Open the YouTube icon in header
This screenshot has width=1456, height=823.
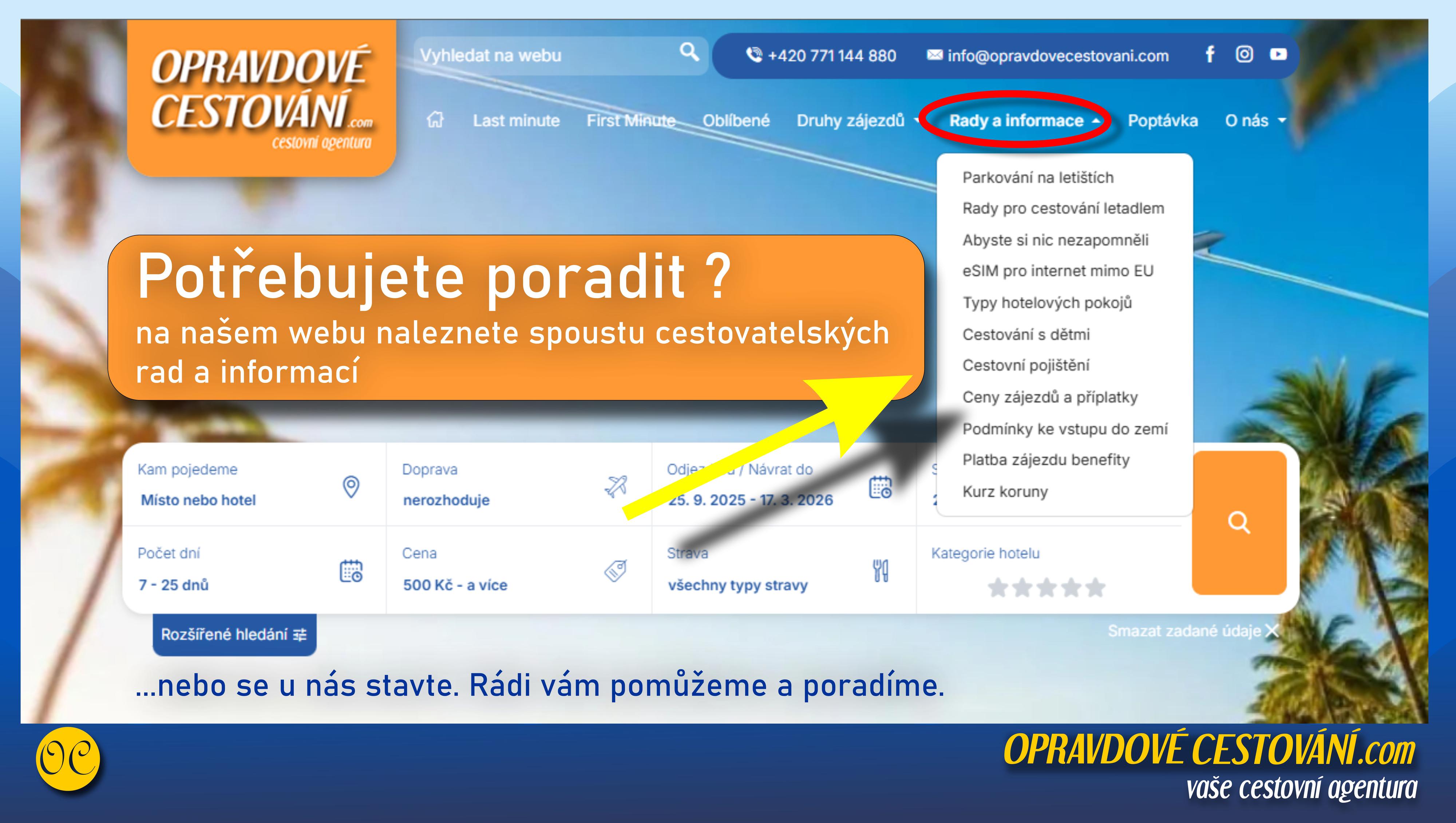pos(1278,54)
